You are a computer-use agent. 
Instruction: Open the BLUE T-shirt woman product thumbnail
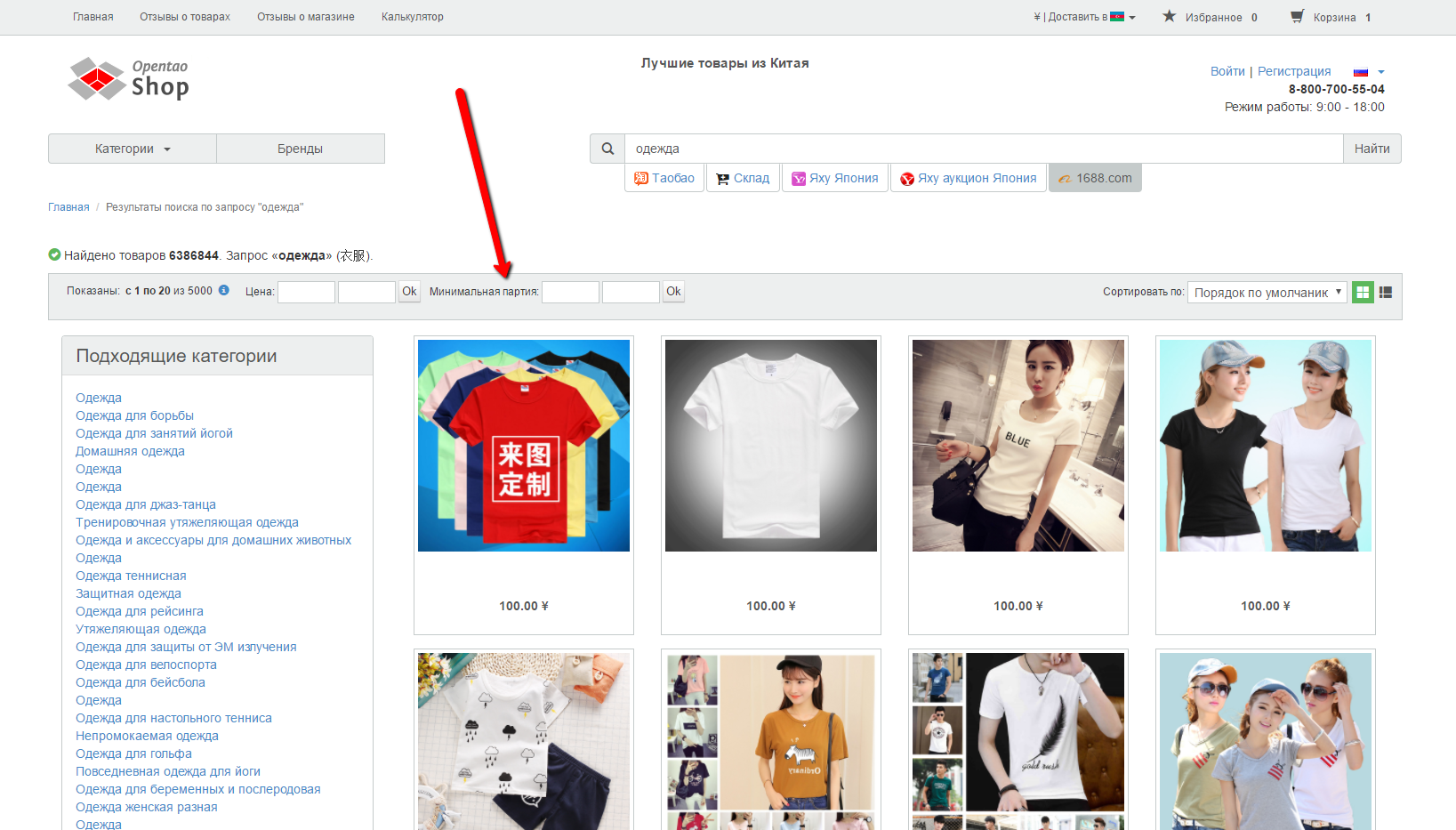[x=1018, y=446]
